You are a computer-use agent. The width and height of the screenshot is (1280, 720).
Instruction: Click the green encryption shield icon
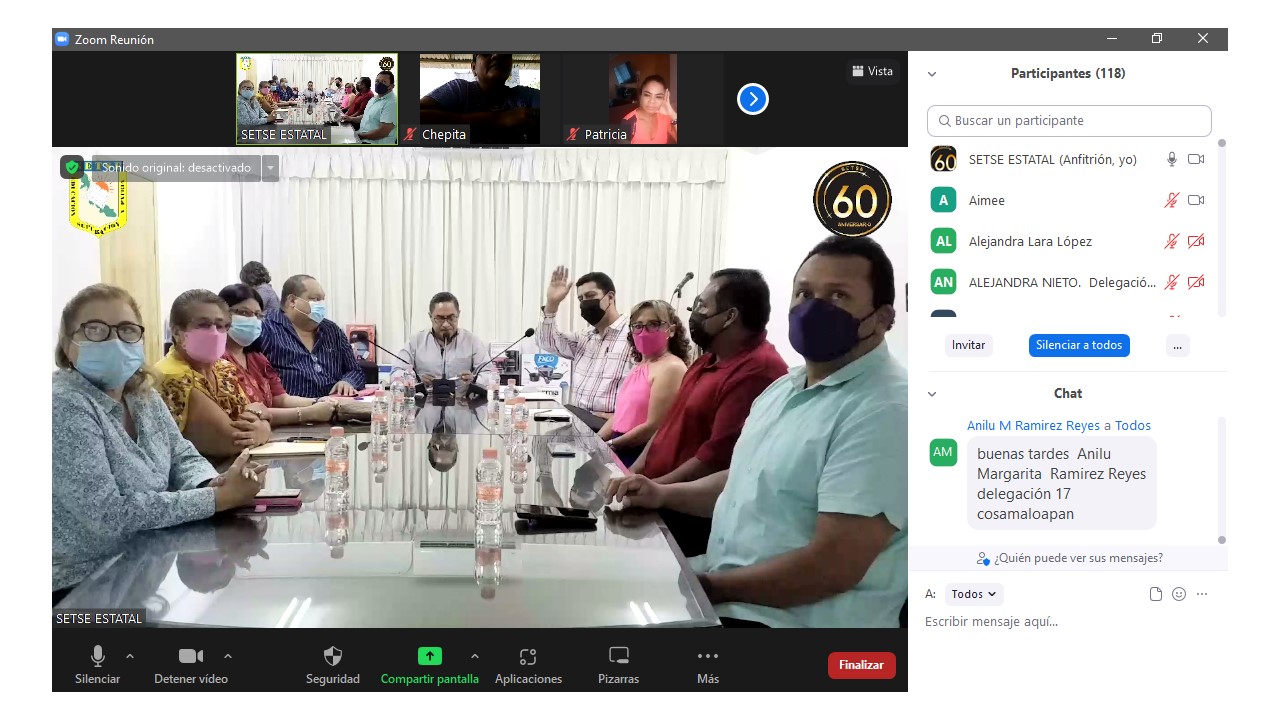(x=72, y=167)
